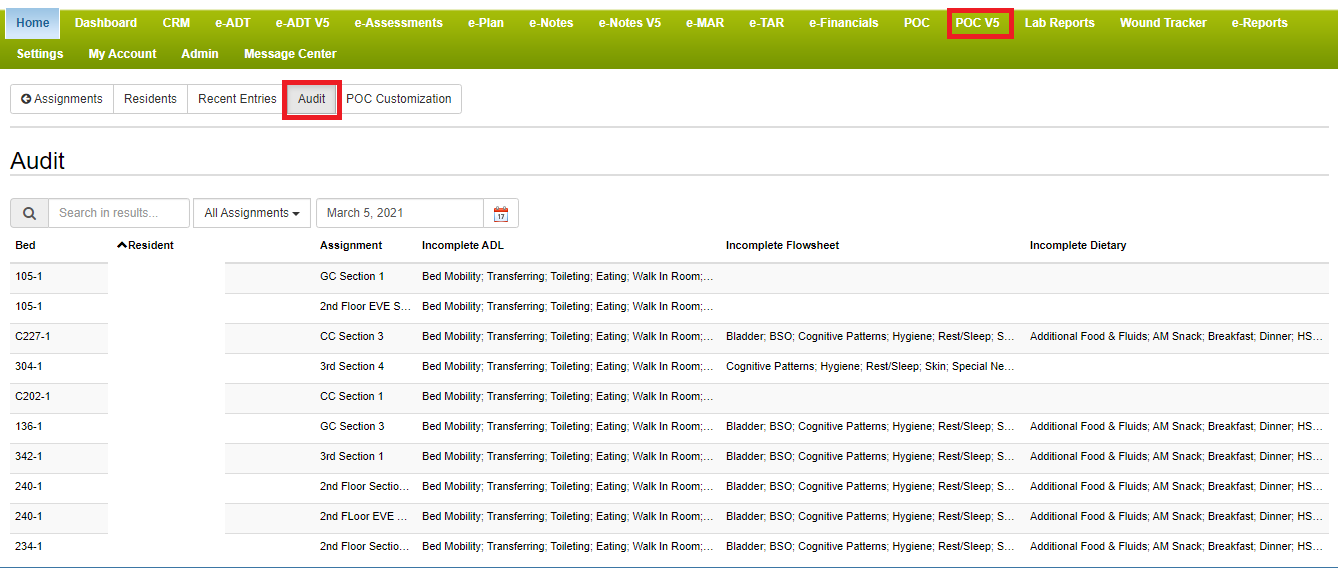Sort by the Incomplete ADL column header
Viewport: 1338px width, 568px height.
point(463,245)
